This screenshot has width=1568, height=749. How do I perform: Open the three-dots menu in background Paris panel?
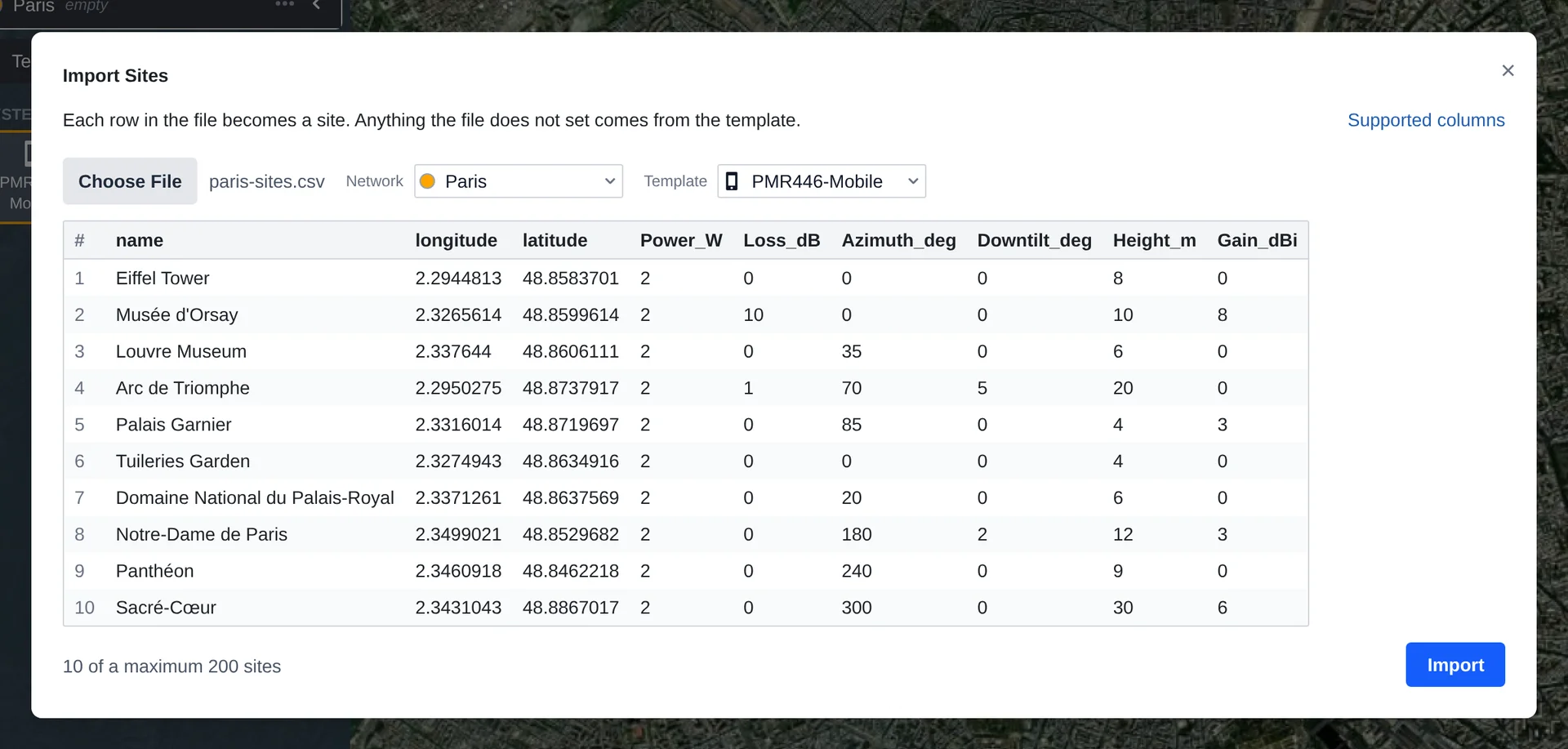point(284,4)
